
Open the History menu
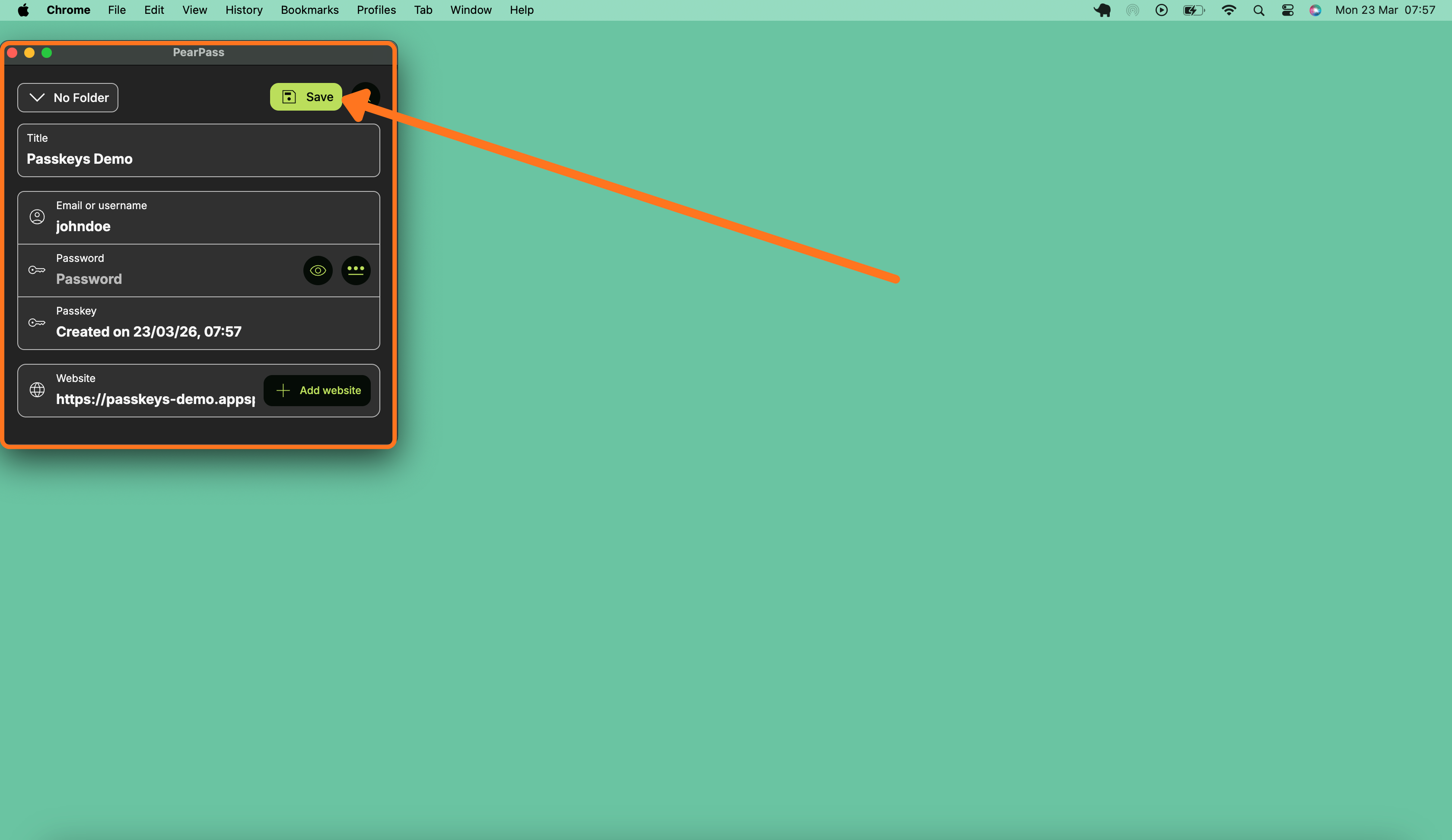pyautogui.click(x=244, y=10)
